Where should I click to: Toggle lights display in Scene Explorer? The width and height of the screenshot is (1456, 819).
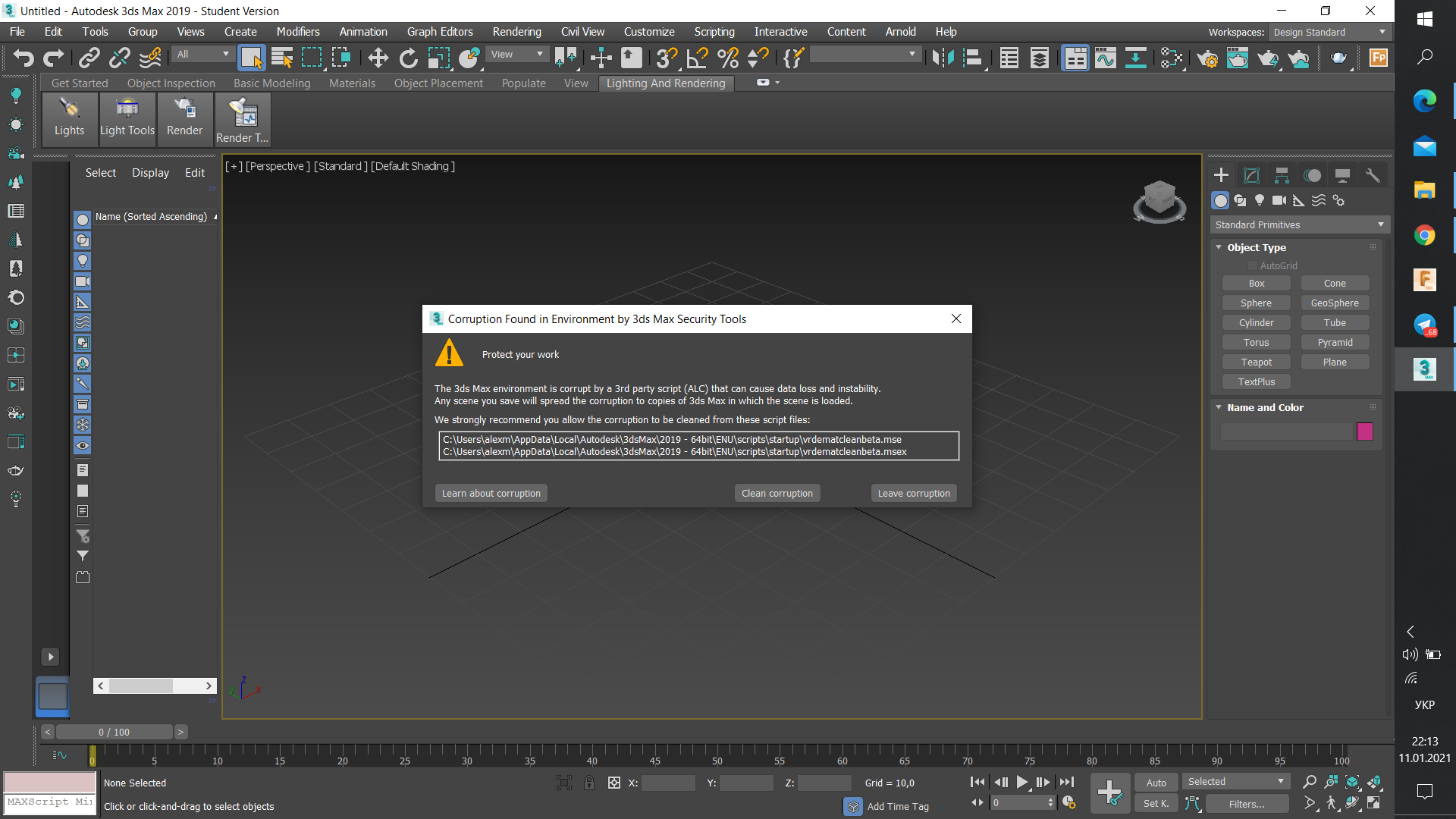83,261
